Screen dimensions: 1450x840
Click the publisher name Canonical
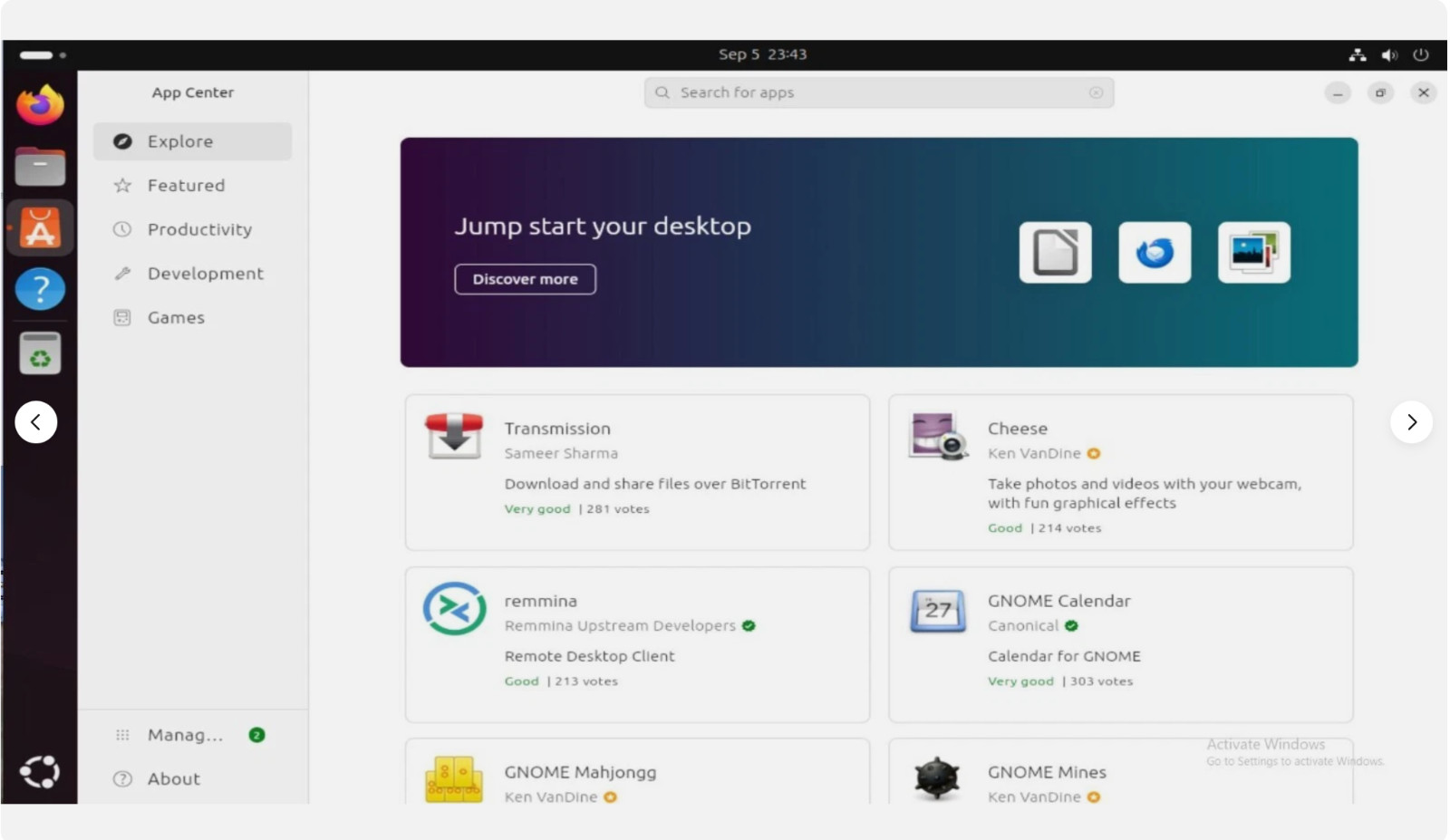coord(1023,626)
